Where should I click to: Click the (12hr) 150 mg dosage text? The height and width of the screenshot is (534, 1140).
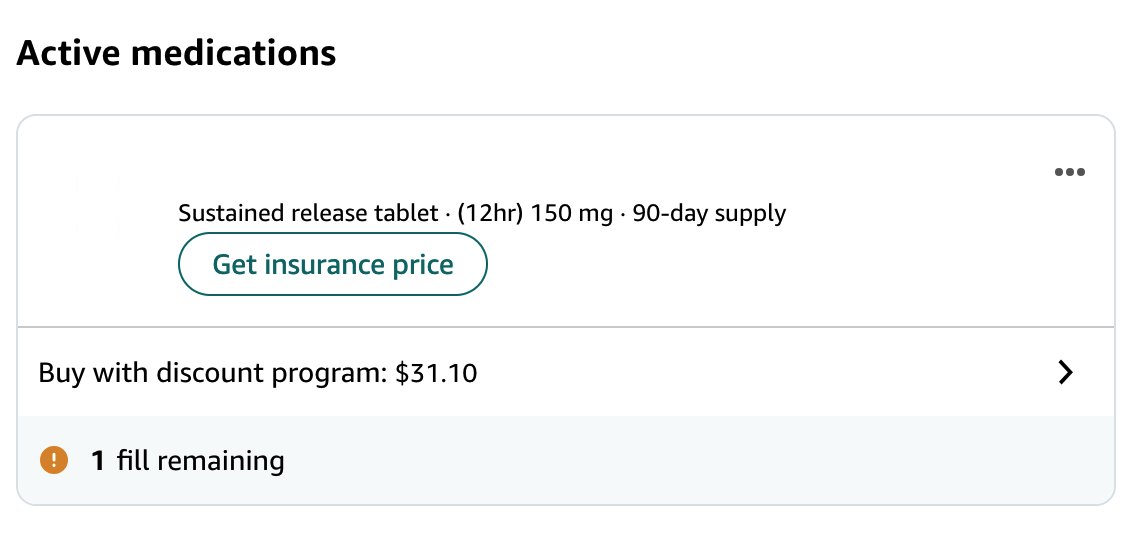tap(538, 213)
